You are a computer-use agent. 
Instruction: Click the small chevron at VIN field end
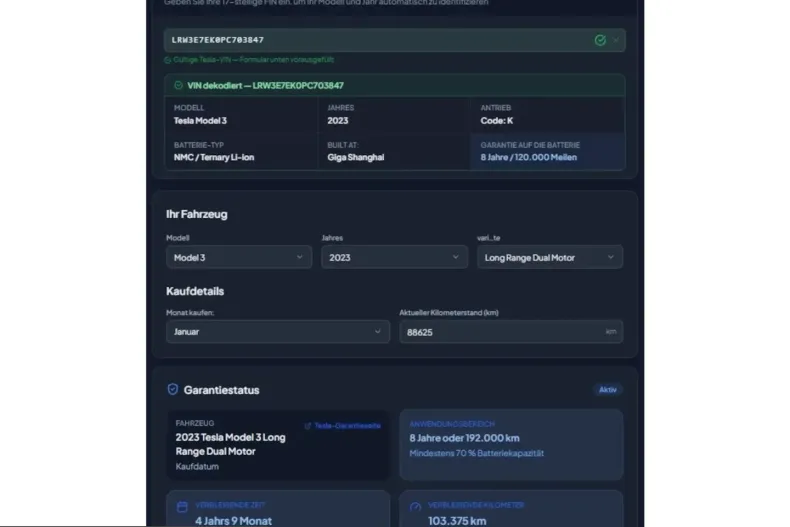[x=616, y=40]
